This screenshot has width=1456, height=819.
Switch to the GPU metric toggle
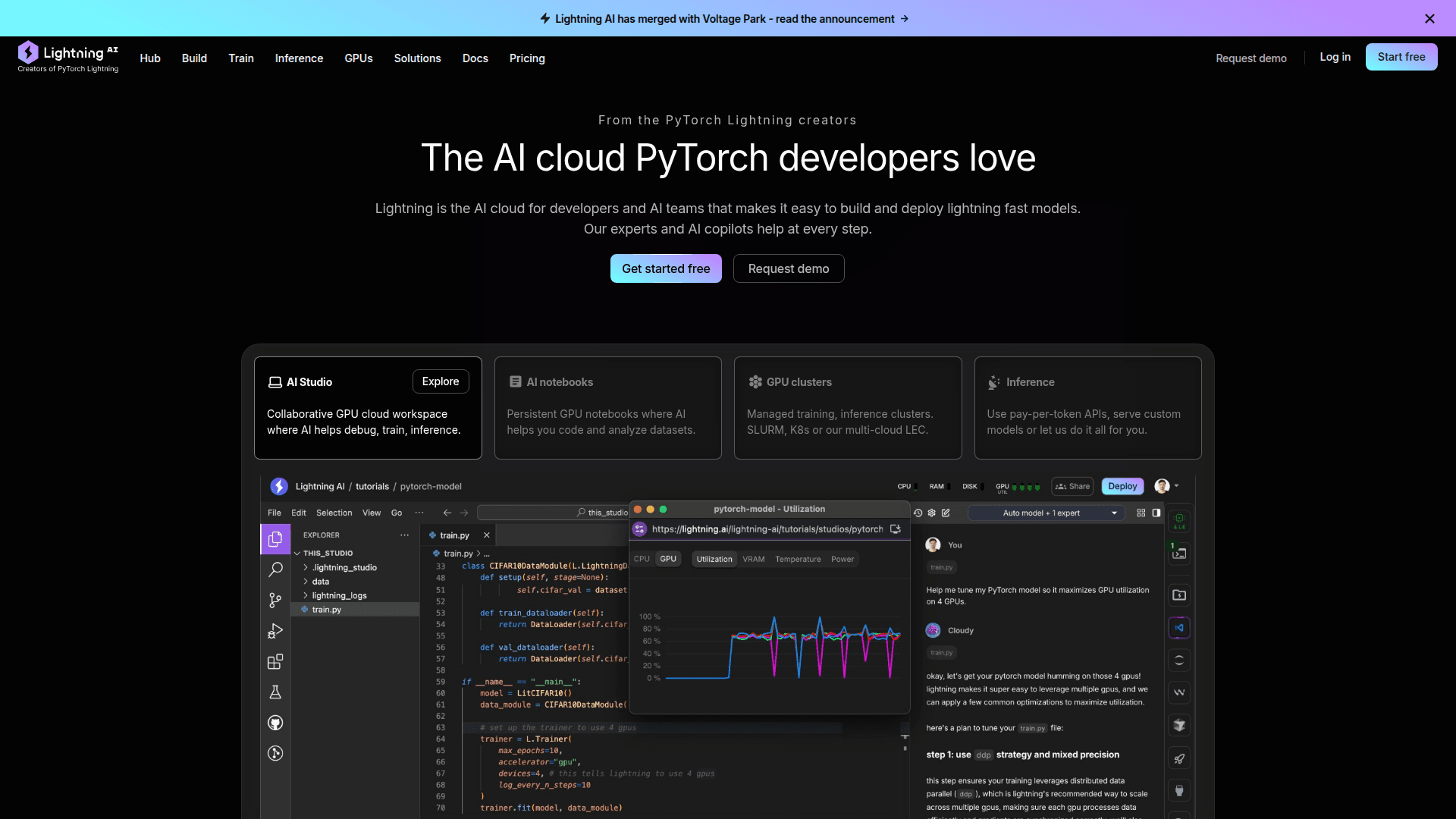(x=668, y=559)
